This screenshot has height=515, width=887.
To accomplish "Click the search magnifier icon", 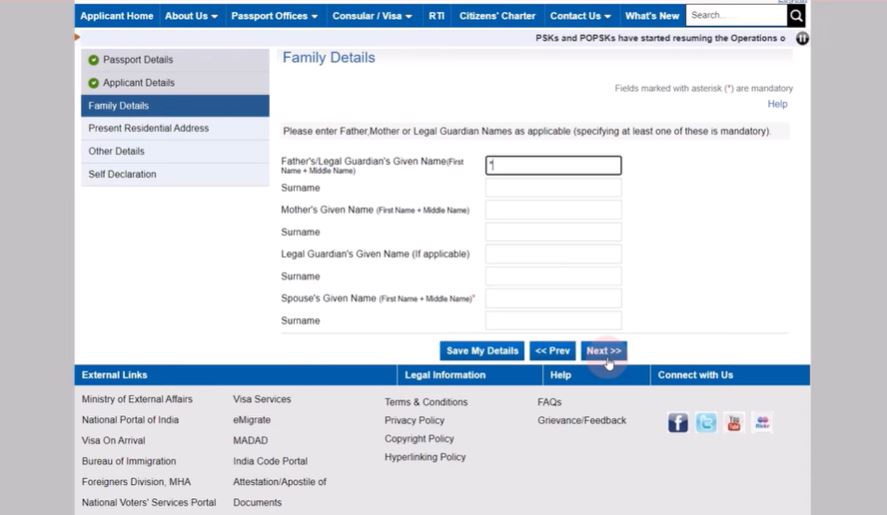I will tap(796, 16).
